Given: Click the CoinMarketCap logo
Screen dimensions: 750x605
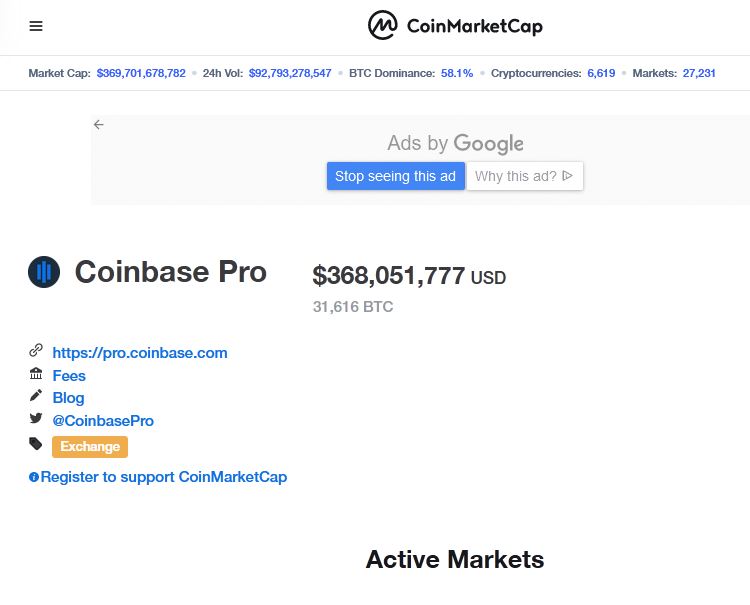Looking at the screenshot, I should [455, 26].
